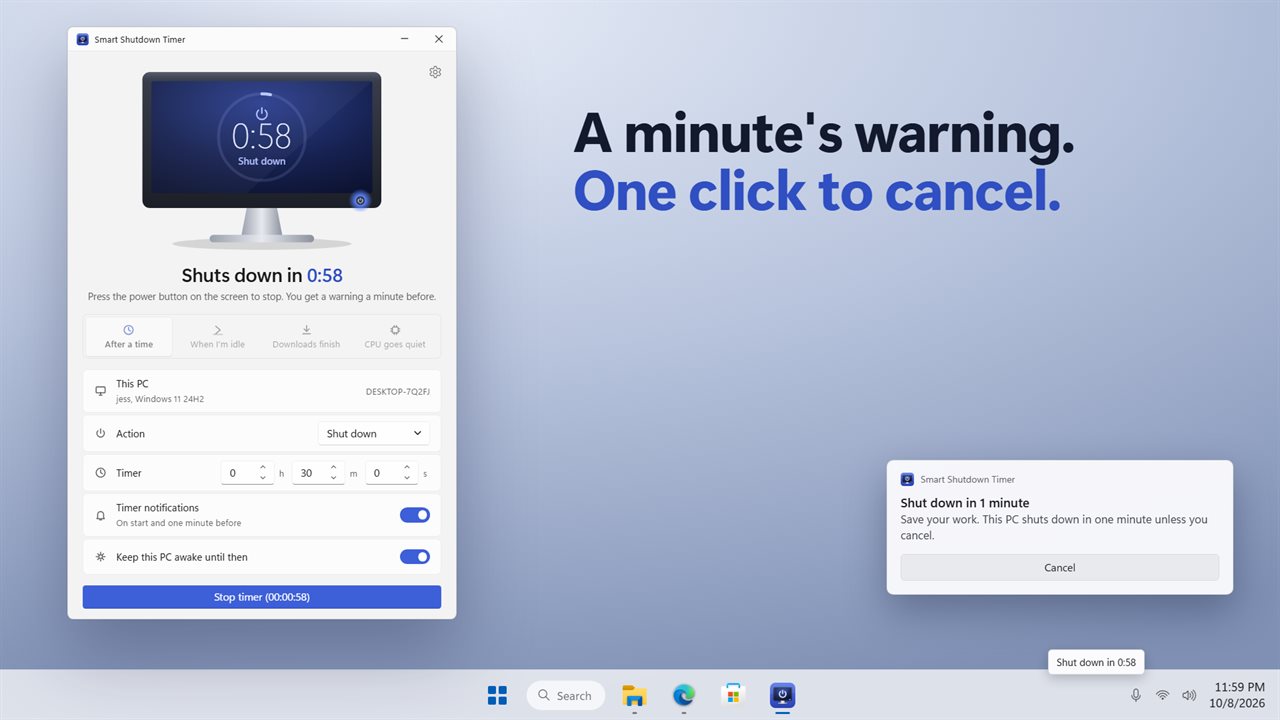Click Smart Shutdown Timer taskbar icon
This screenshot has width=1280, height=720.
click(782, 695)
